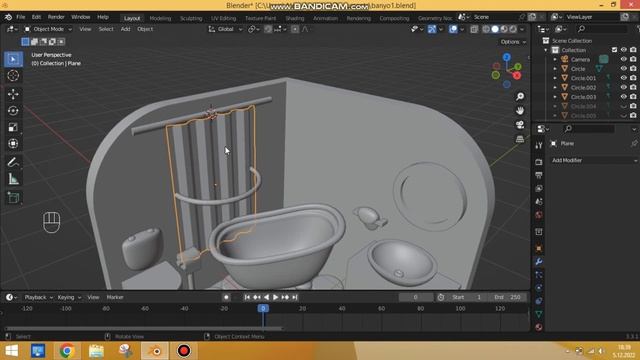Open the timeline Marker menu
Image resolution: width=640 pixels, height=360 pixels.
point(115,297)
